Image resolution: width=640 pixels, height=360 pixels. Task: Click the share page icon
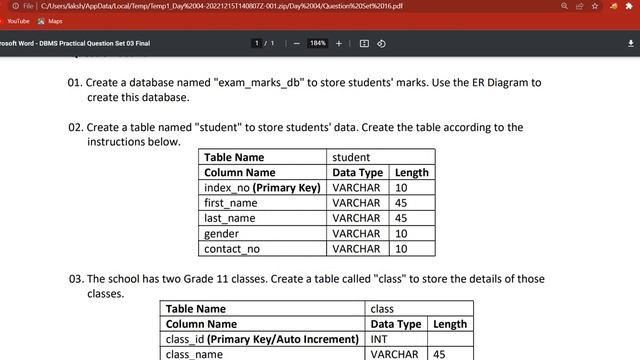580,6
